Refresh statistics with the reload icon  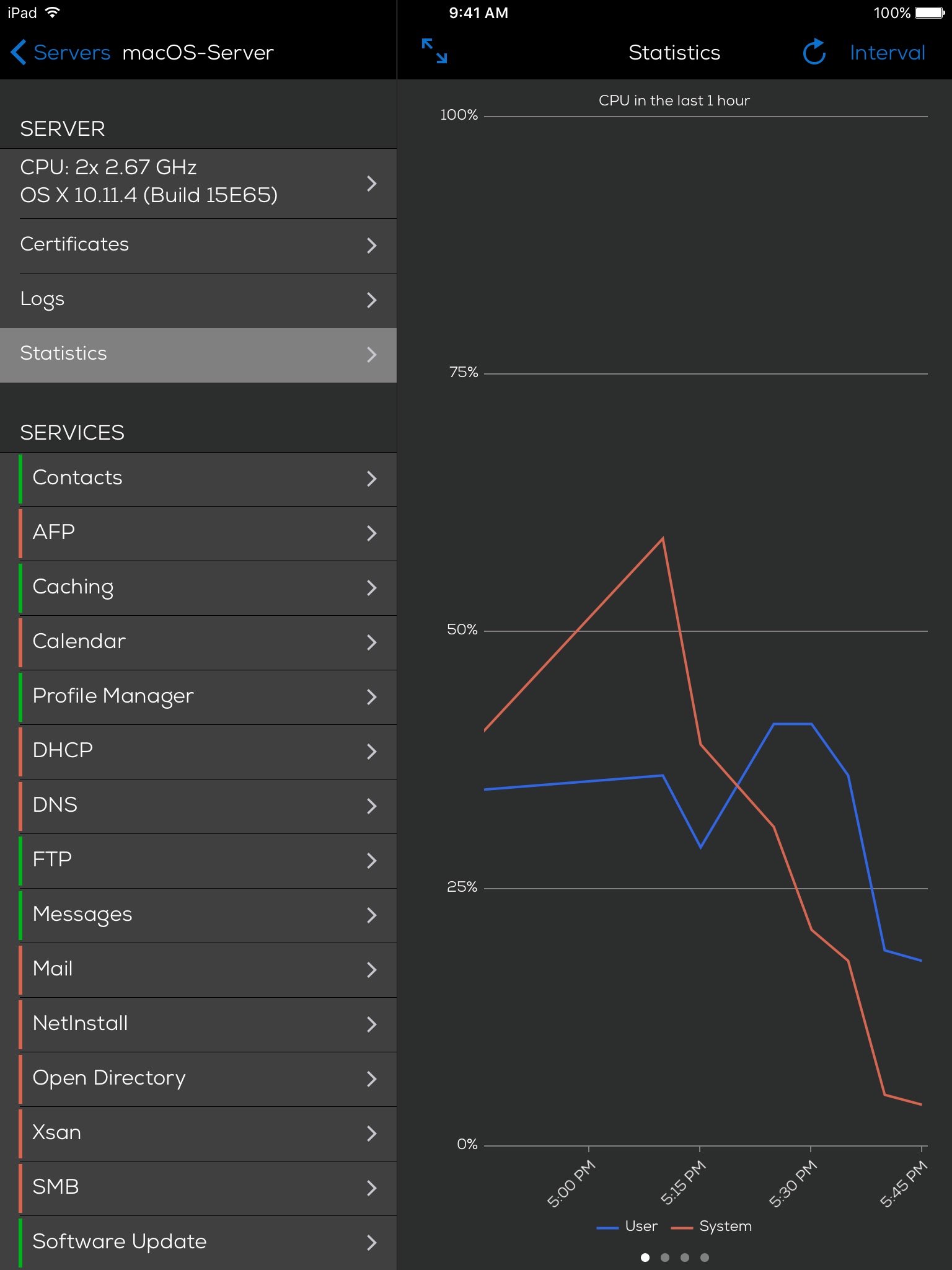tap(814, 52)
